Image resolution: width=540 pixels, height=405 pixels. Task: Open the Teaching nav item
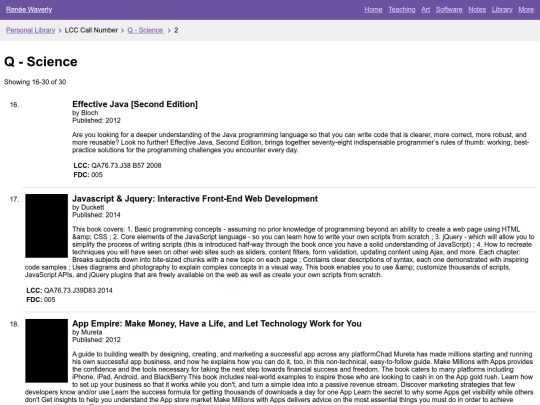click(402, 10)
